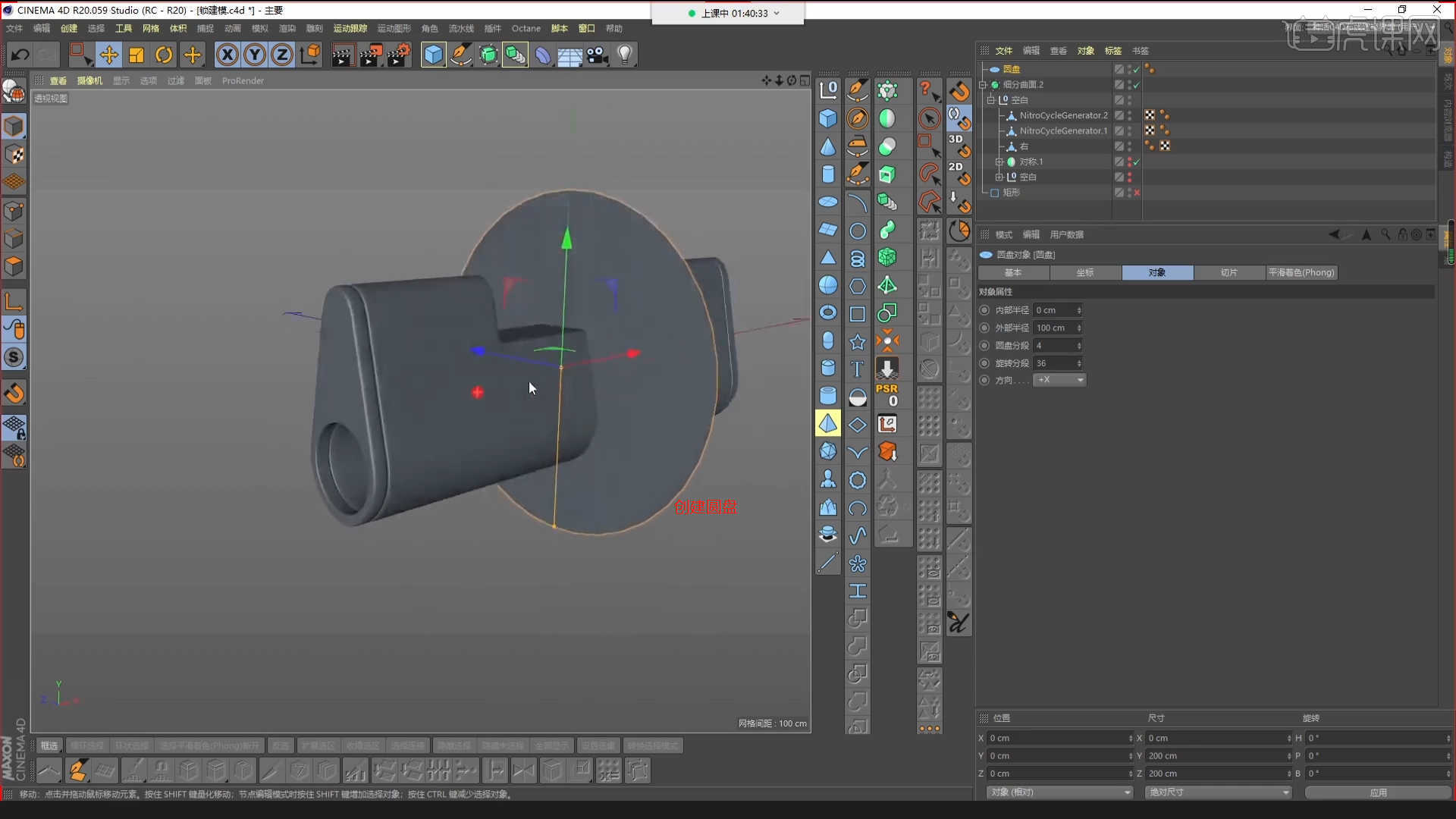This screenshot has width=1456, height=819.
Task: Open the viewport 摄像机 menu
Action: click(x=89, y=81)
